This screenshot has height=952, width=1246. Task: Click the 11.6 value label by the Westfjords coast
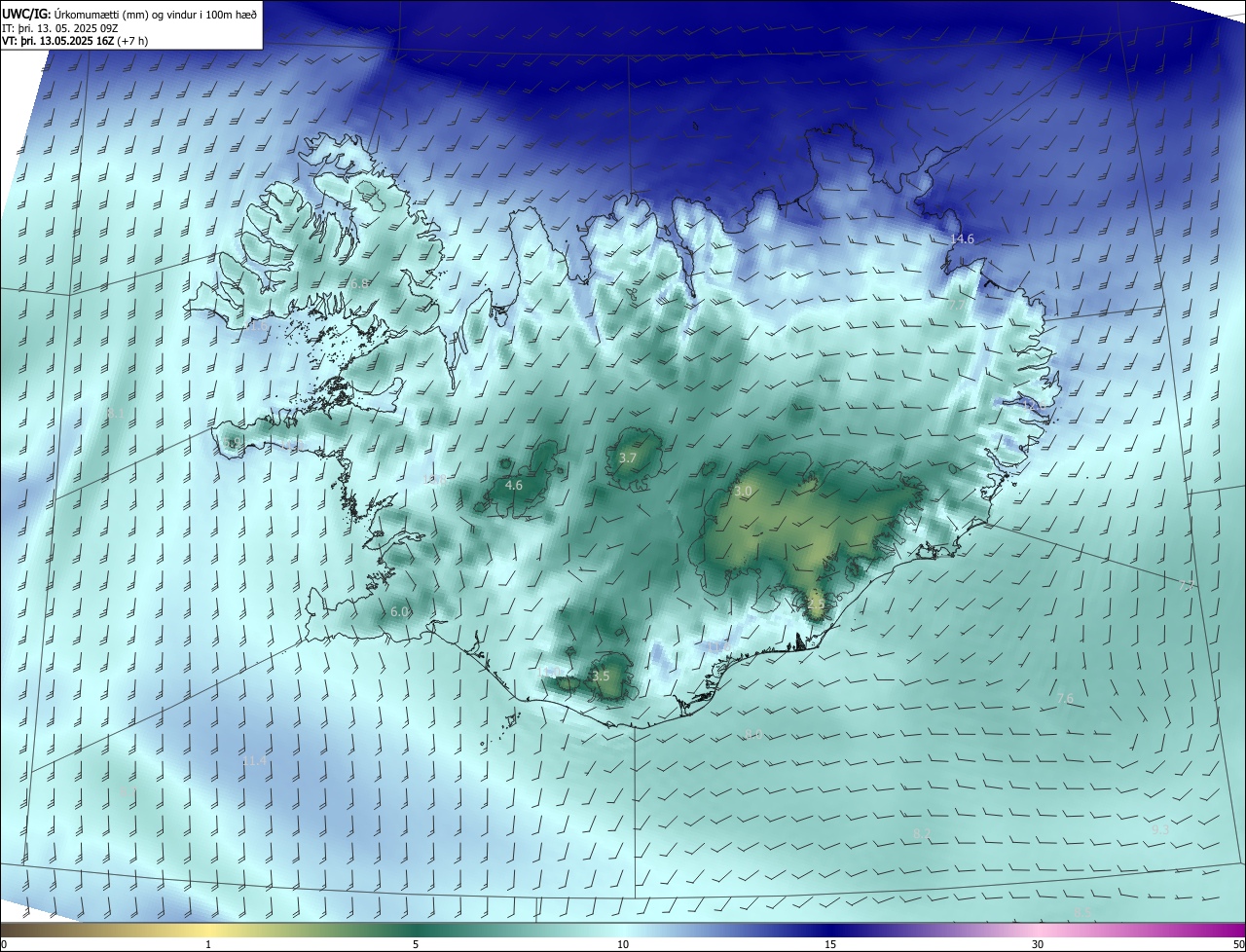257,328
